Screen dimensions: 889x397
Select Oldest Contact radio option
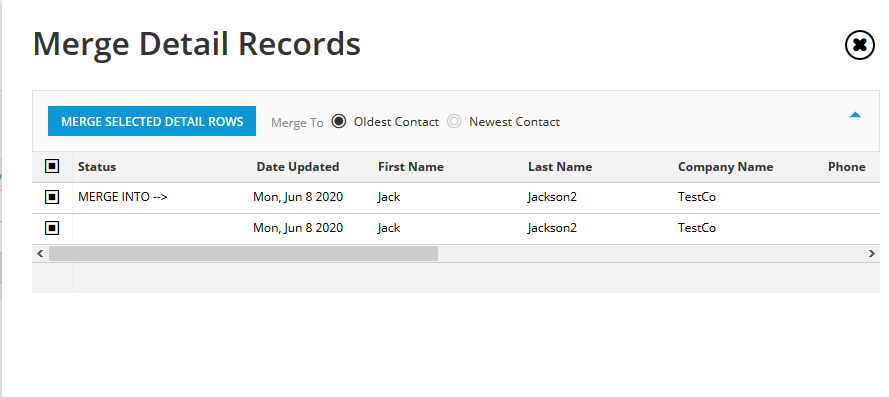[339, 121]
